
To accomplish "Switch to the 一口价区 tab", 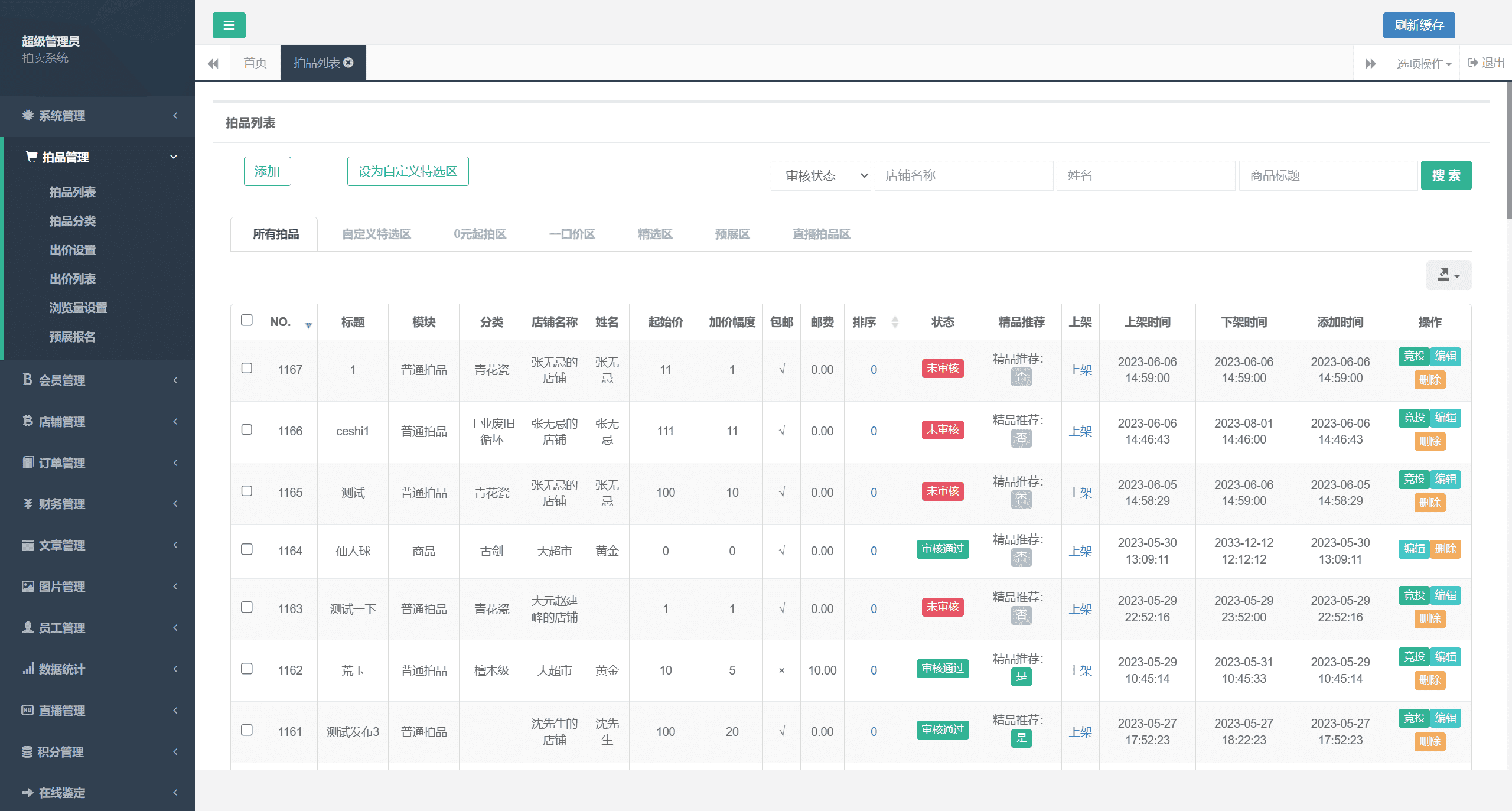I will pos(572,234).
